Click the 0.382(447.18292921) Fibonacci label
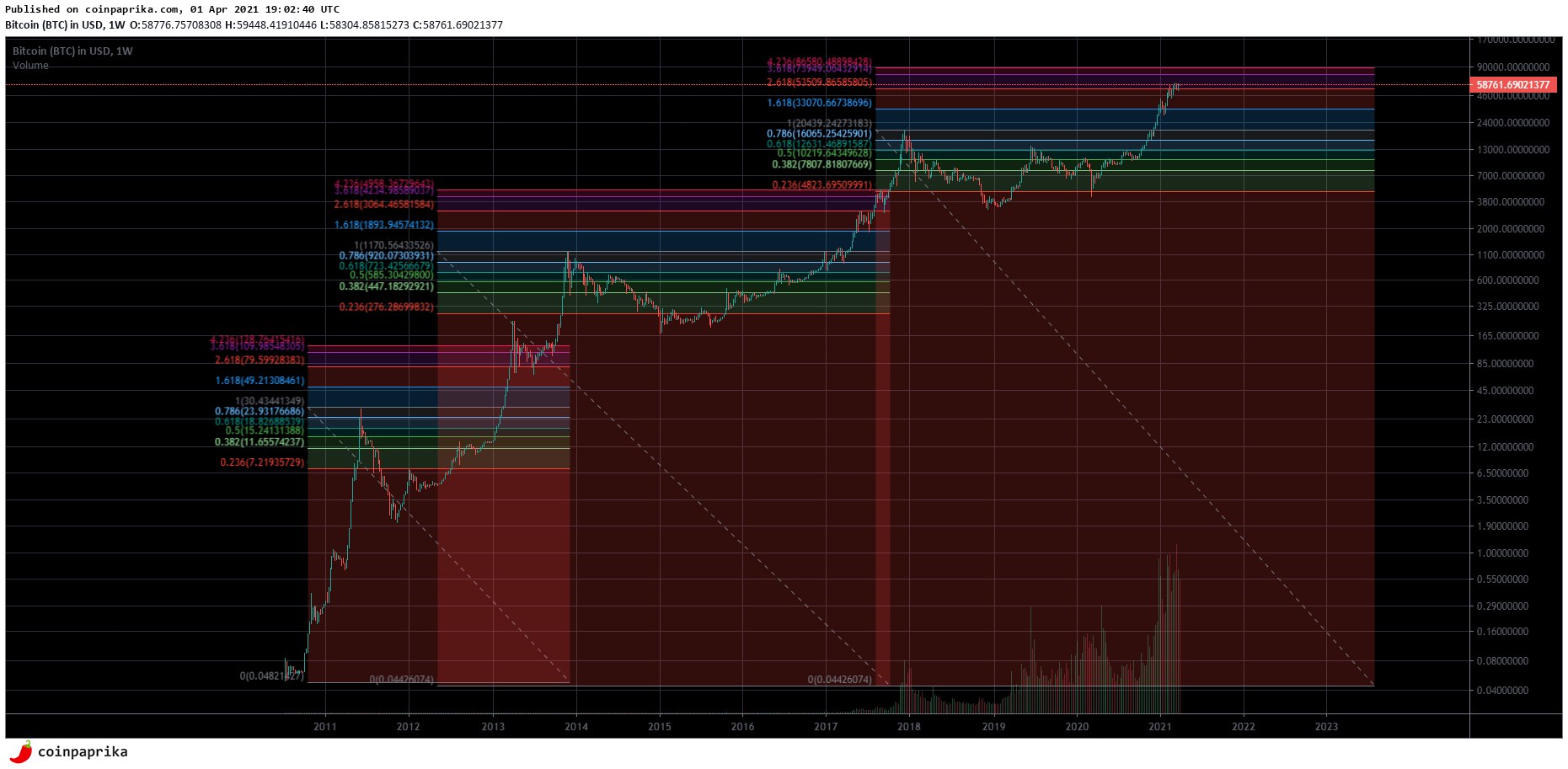Viewport: 1568px width, 769px height. tap(386, 287)
